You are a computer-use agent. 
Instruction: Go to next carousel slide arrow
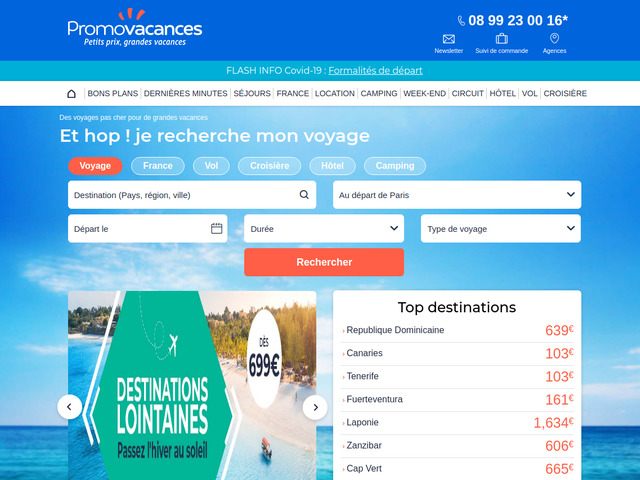315,407
